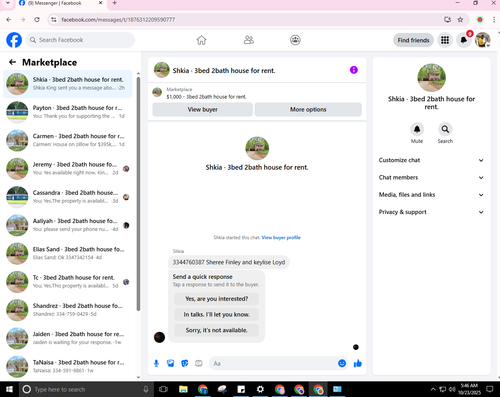Viewport: 500px width, 397px height.
Task: Open the apps grid menu icon
Action: pyautogui.click(x=445, y=40)
